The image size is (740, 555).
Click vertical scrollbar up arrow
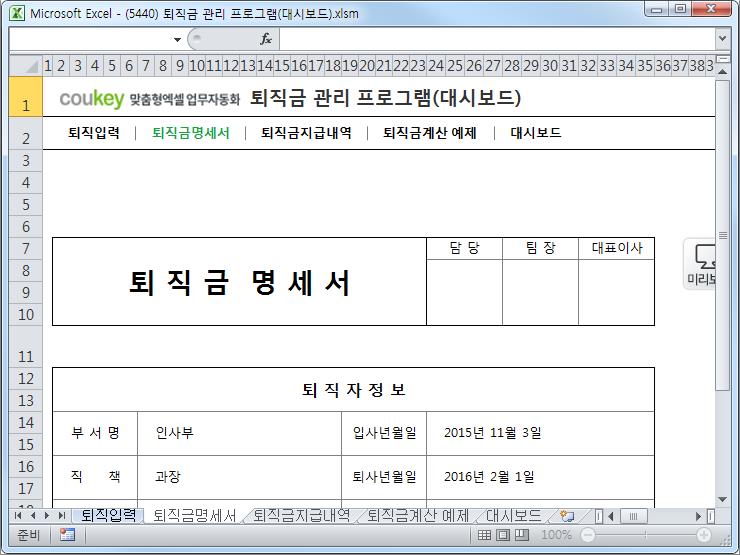(722, 71)
